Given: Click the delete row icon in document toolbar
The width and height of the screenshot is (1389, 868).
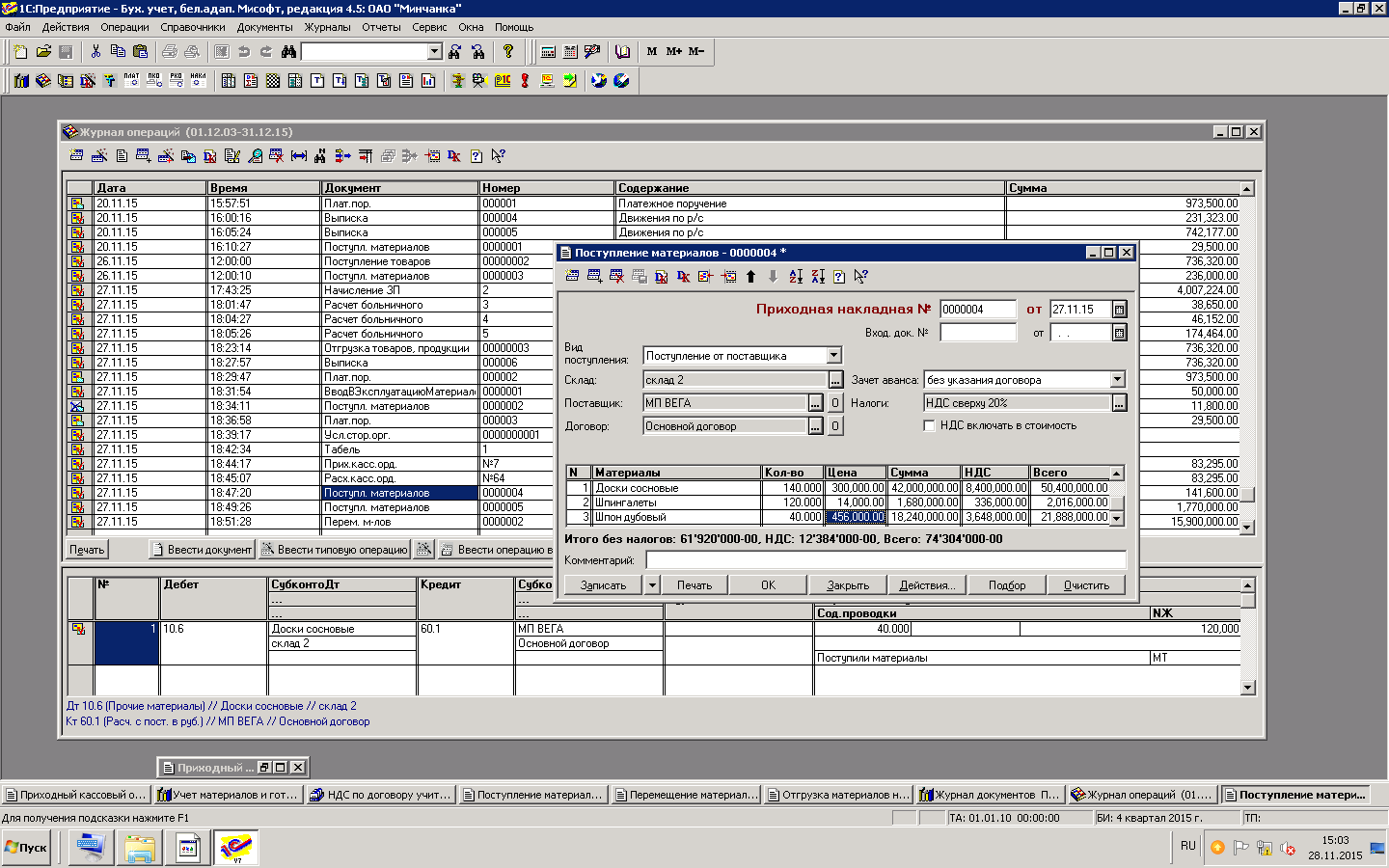Looking at the screenshot, I should tap(616, 277).
